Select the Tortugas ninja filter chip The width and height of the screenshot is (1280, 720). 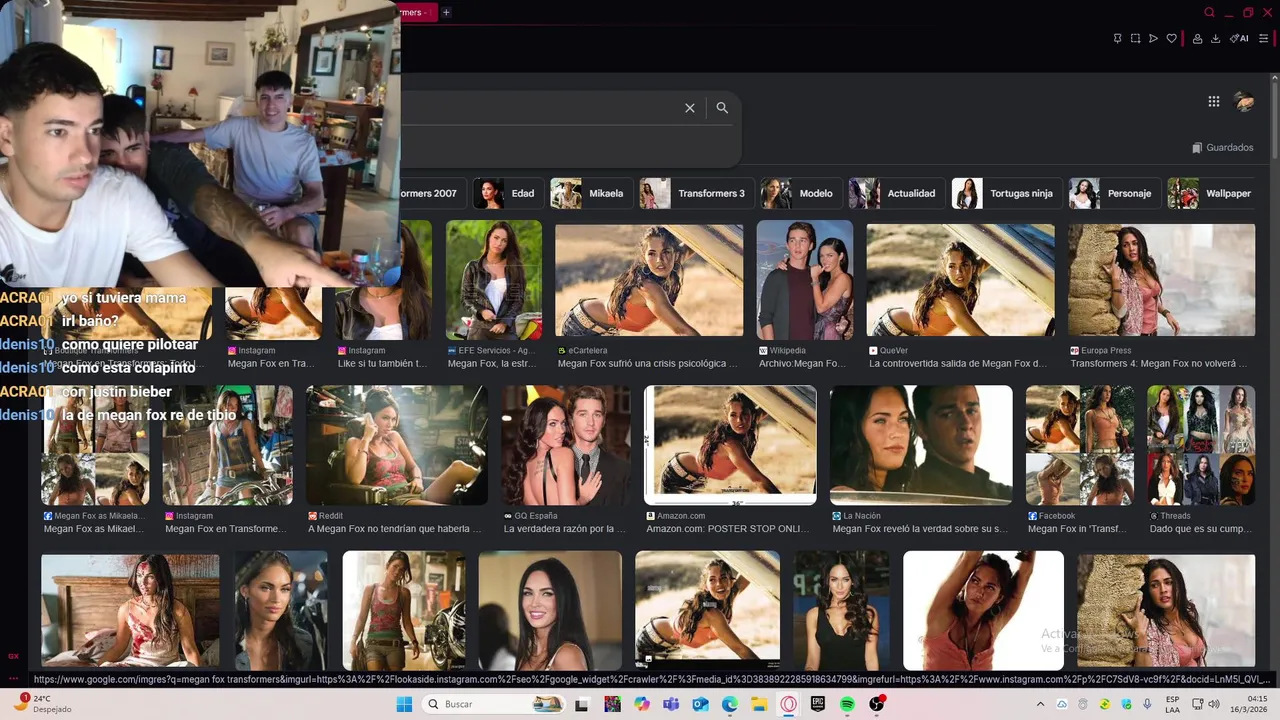coord(1007,193)
